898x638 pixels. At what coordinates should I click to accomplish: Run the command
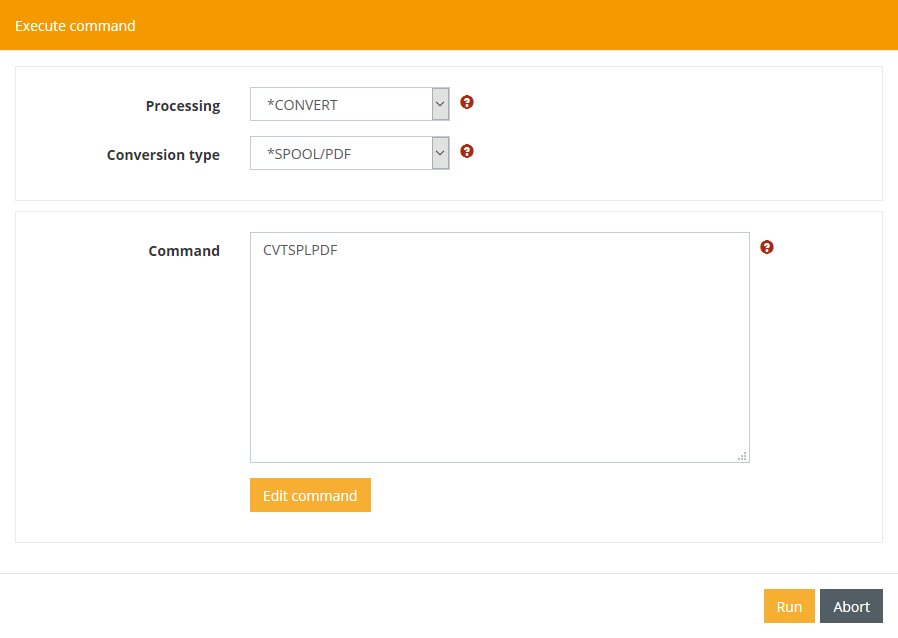[789, 606]
